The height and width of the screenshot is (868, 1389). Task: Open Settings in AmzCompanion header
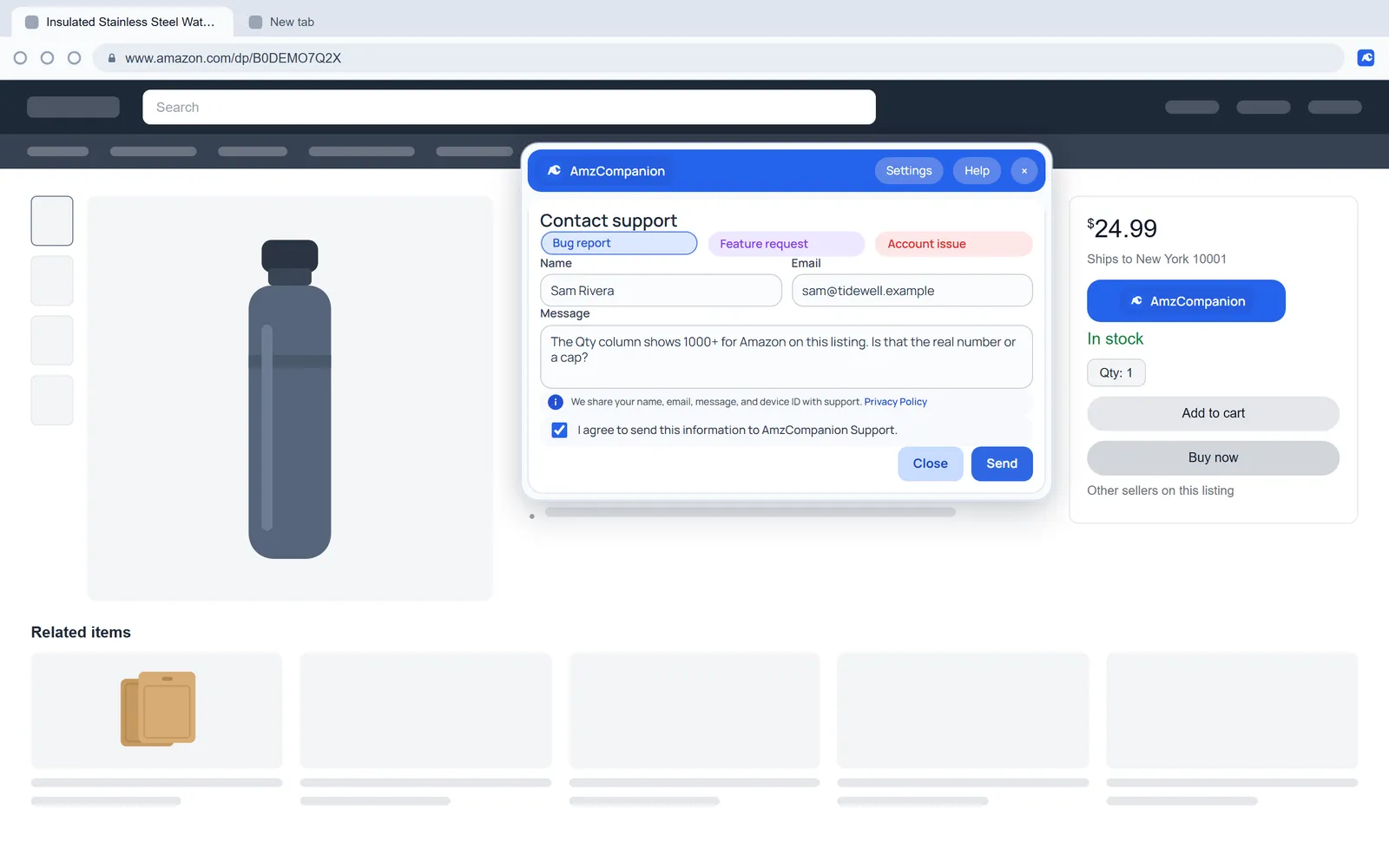(x=909, y=171)
